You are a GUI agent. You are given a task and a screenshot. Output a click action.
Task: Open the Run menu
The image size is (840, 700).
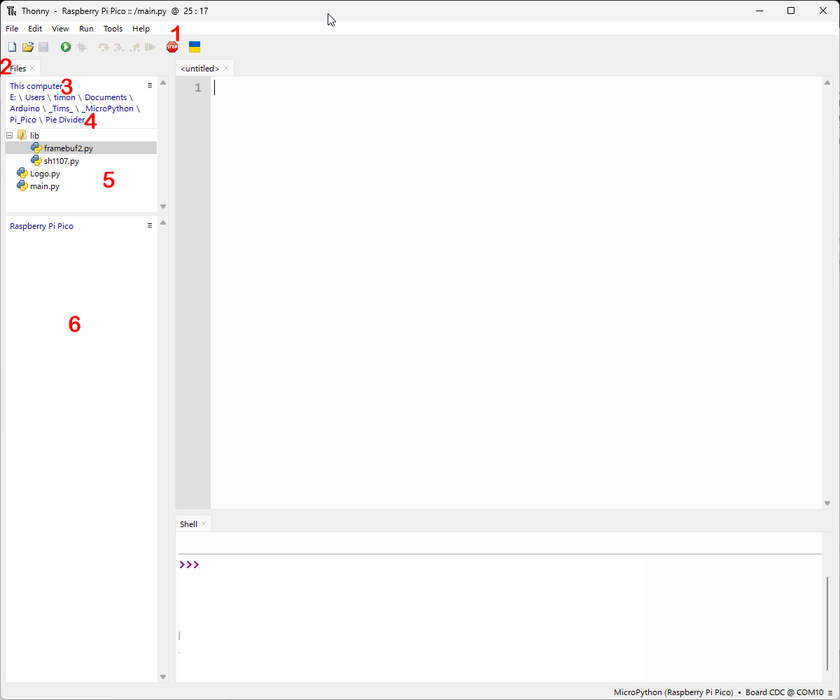pos(86,29)
